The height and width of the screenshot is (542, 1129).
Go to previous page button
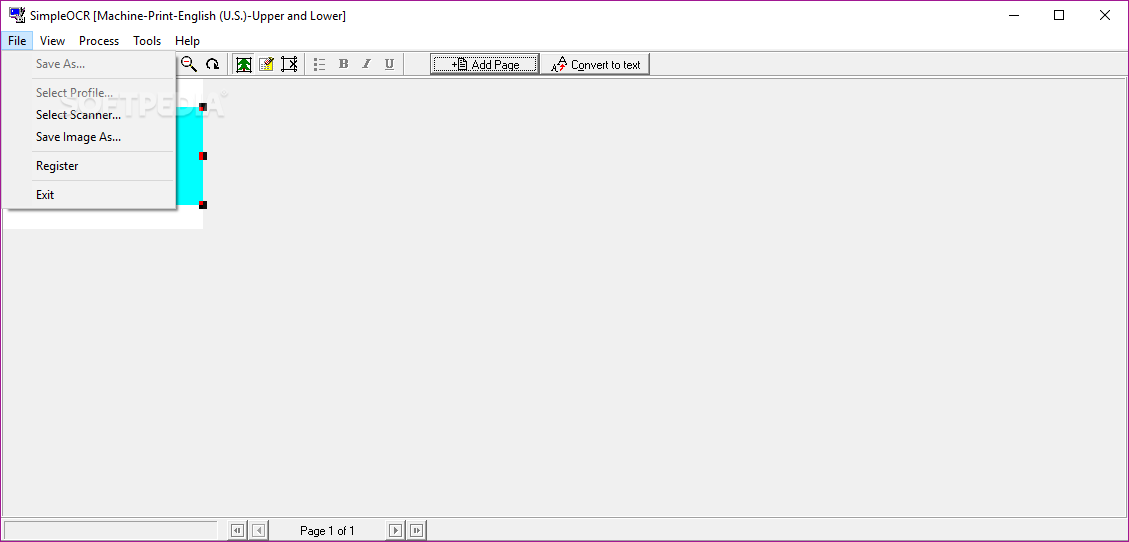tap(258, 531)
